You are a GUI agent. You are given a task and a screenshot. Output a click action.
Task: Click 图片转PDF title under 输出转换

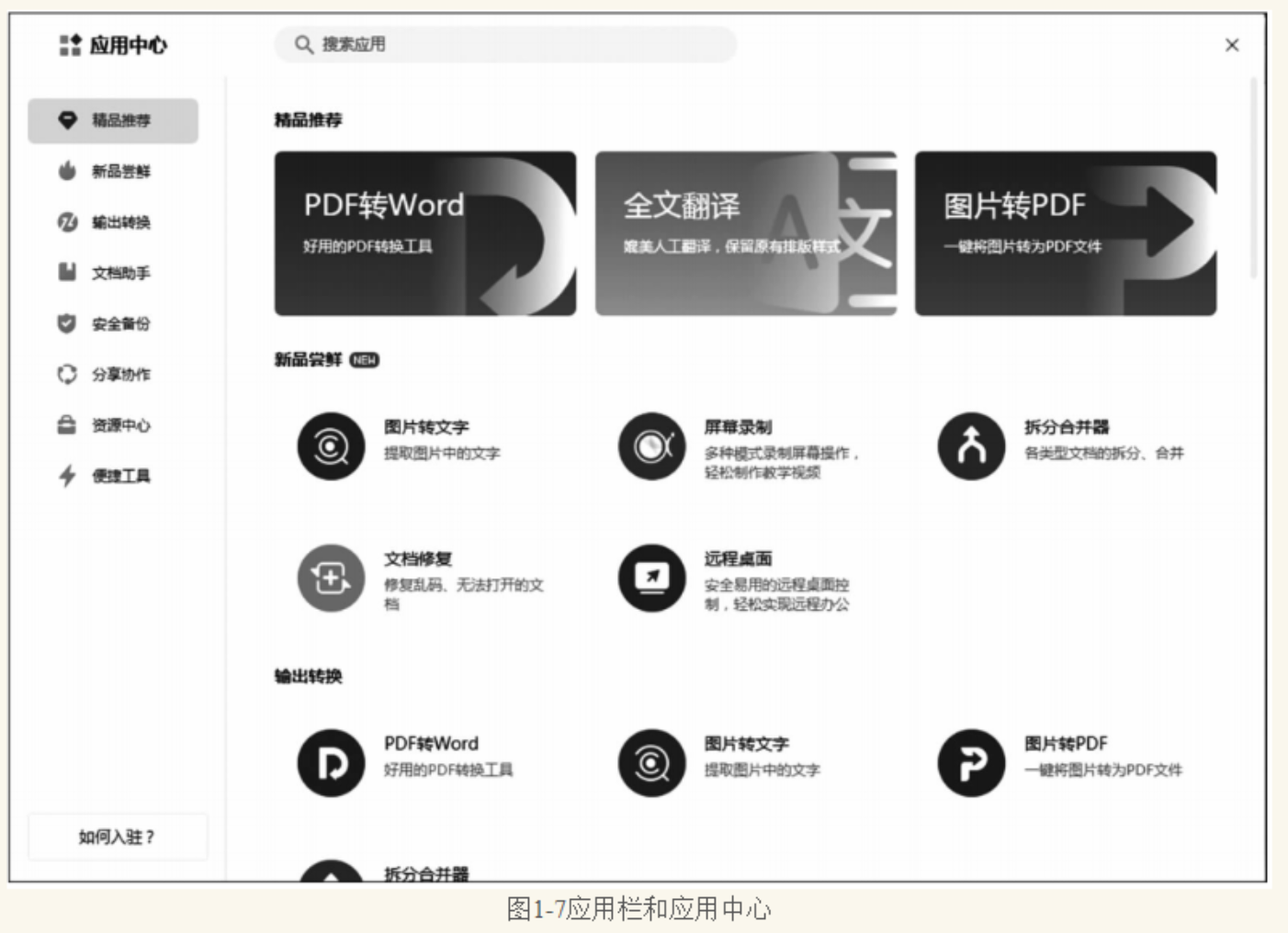pyautogui.click(x=1066, y=744)
